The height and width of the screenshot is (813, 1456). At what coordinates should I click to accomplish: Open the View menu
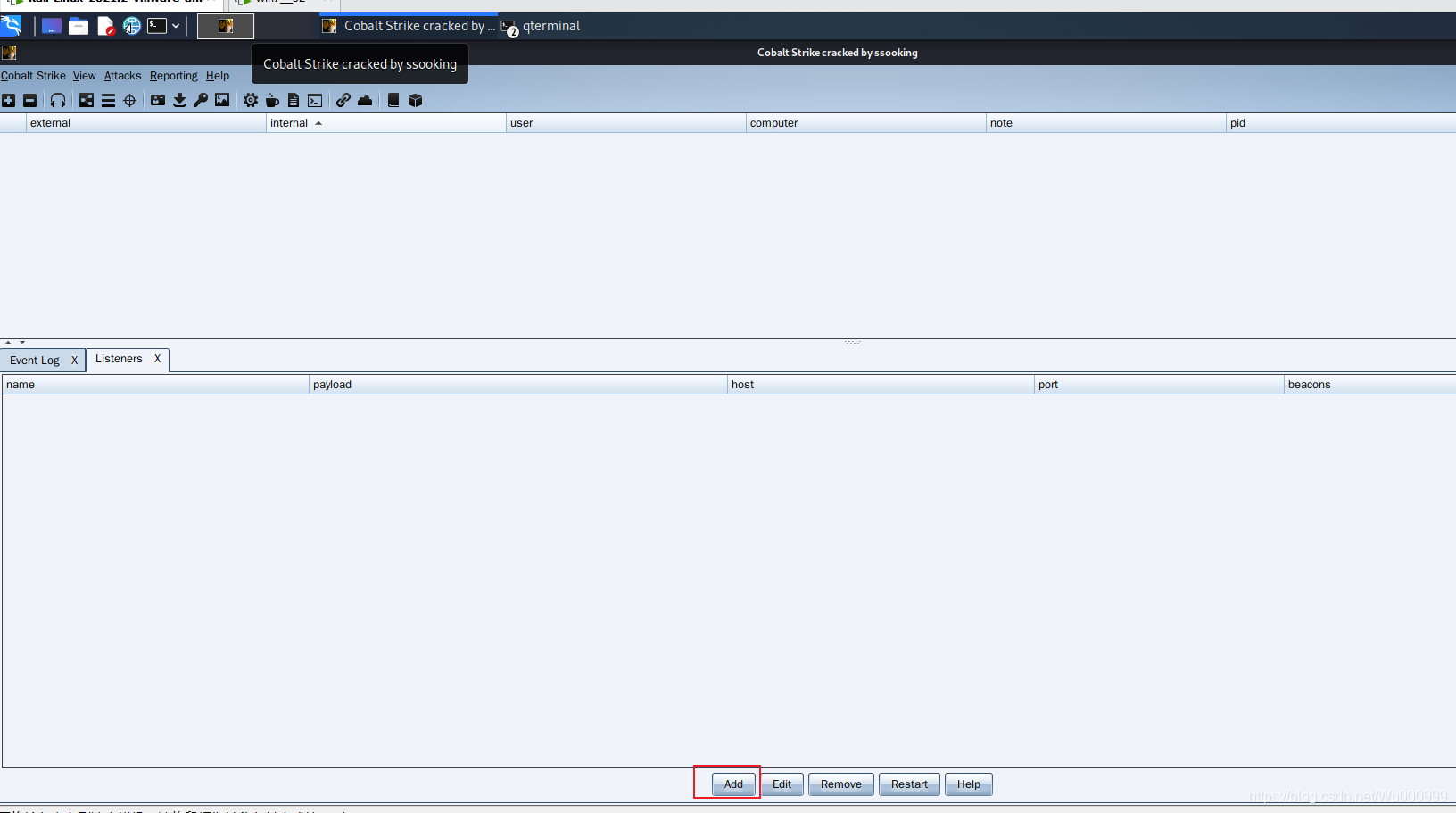pos(84,76)
